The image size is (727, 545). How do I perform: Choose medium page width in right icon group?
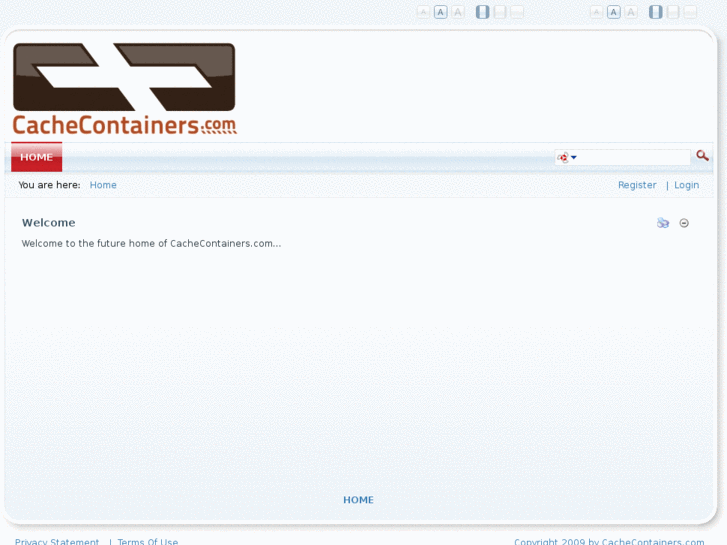click(x=673, y=12)
